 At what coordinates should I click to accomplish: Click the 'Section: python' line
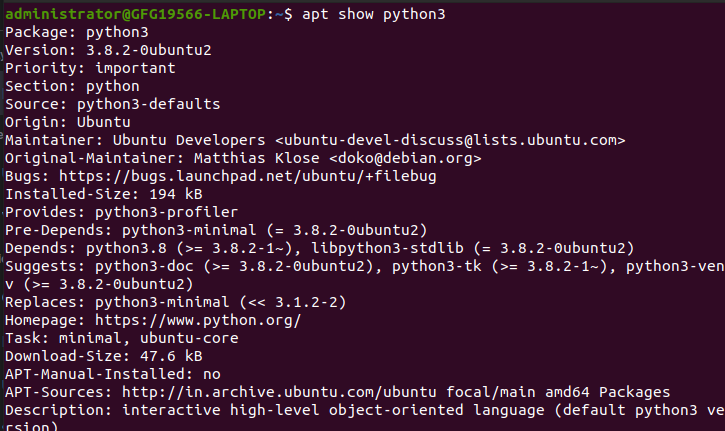click(72, 86)
